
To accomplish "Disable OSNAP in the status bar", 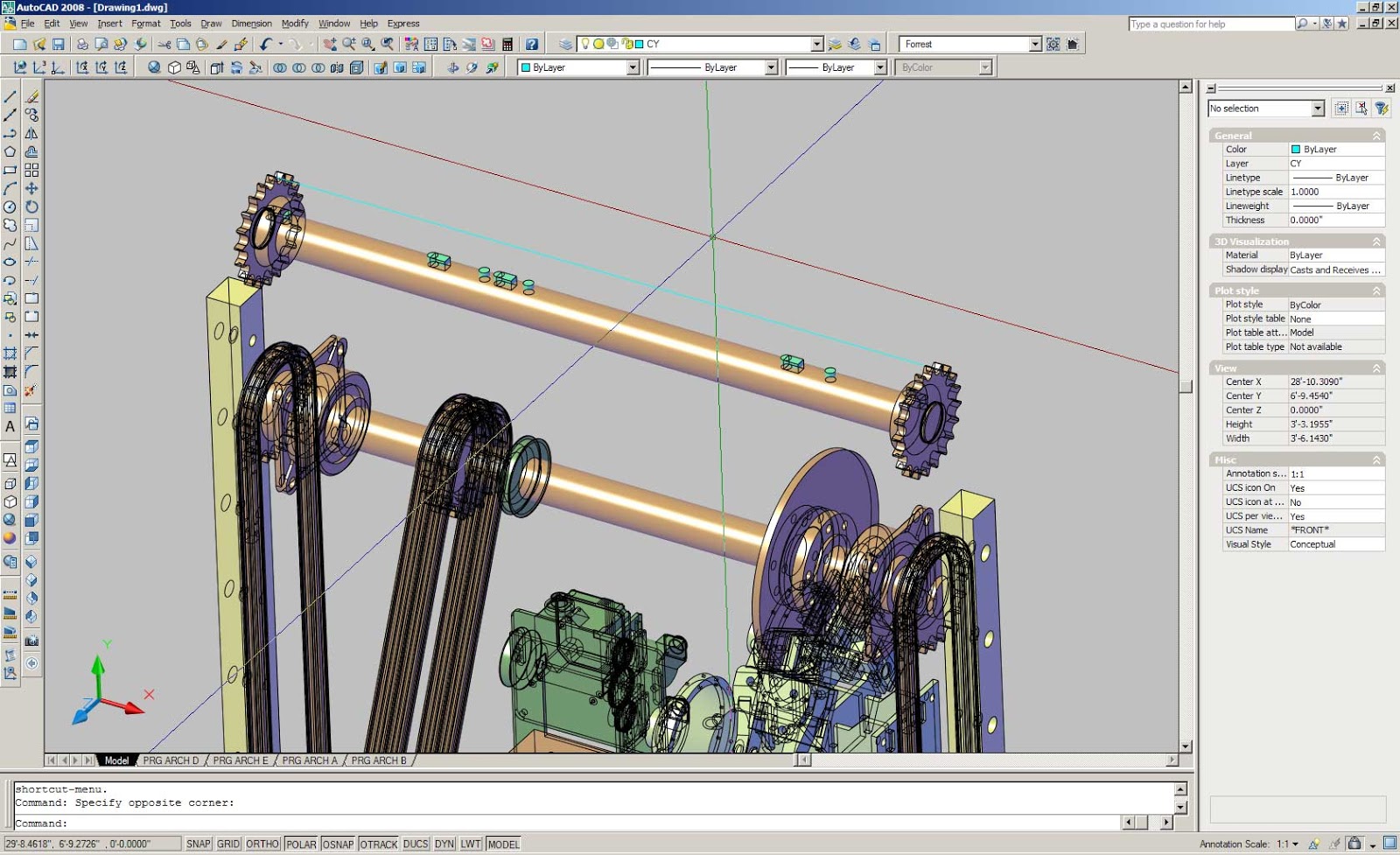I will point(338,844).
